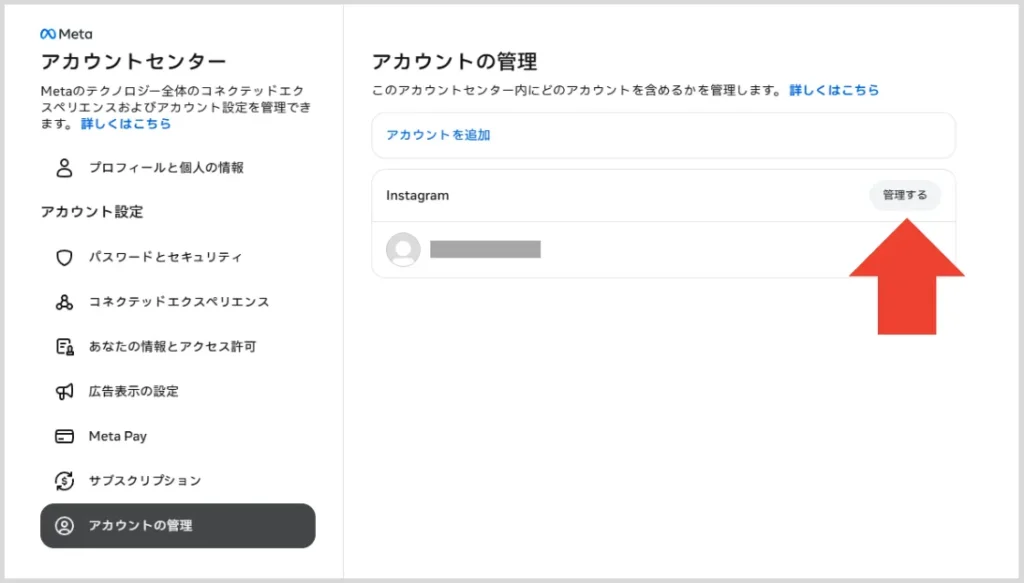Click the Instagram section label
1024x583 pixels.
point(417,195)
